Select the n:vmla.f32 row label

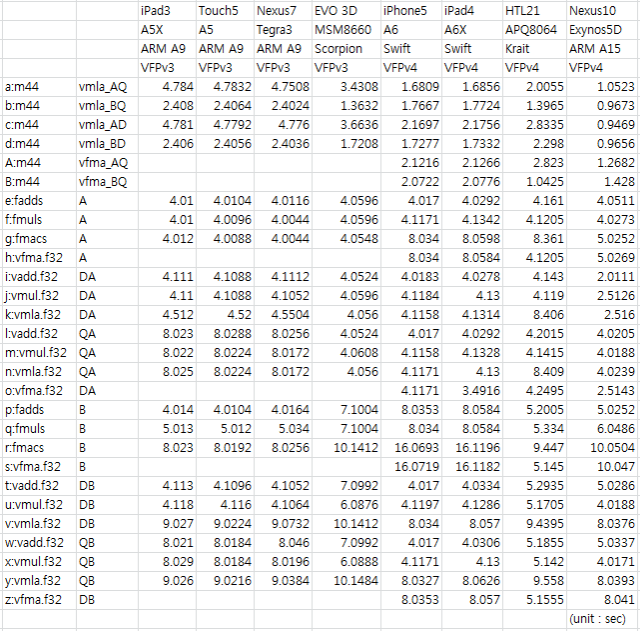point(39,372)
